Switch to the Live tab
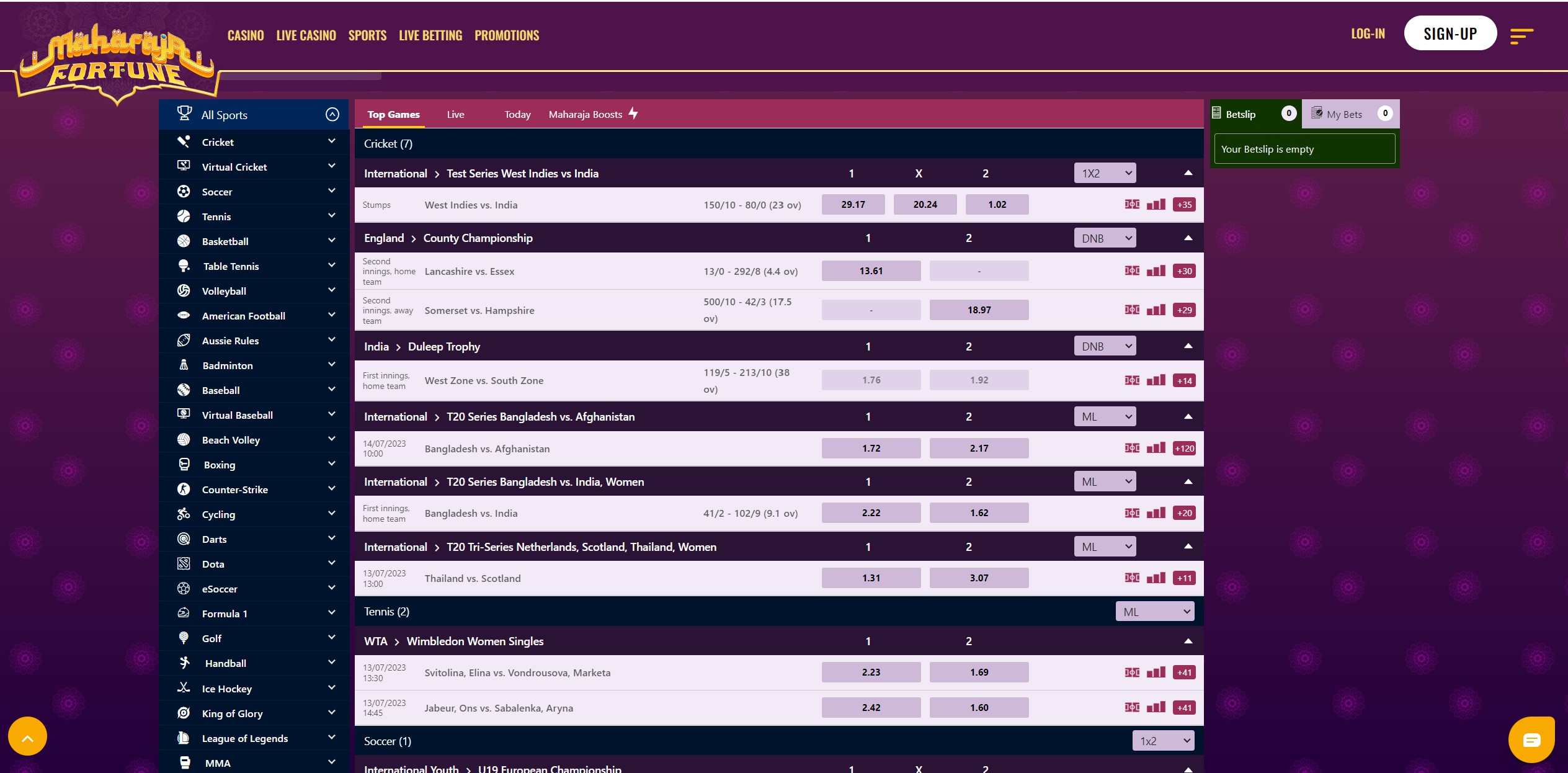1568x773 pixels. (455, 114)
